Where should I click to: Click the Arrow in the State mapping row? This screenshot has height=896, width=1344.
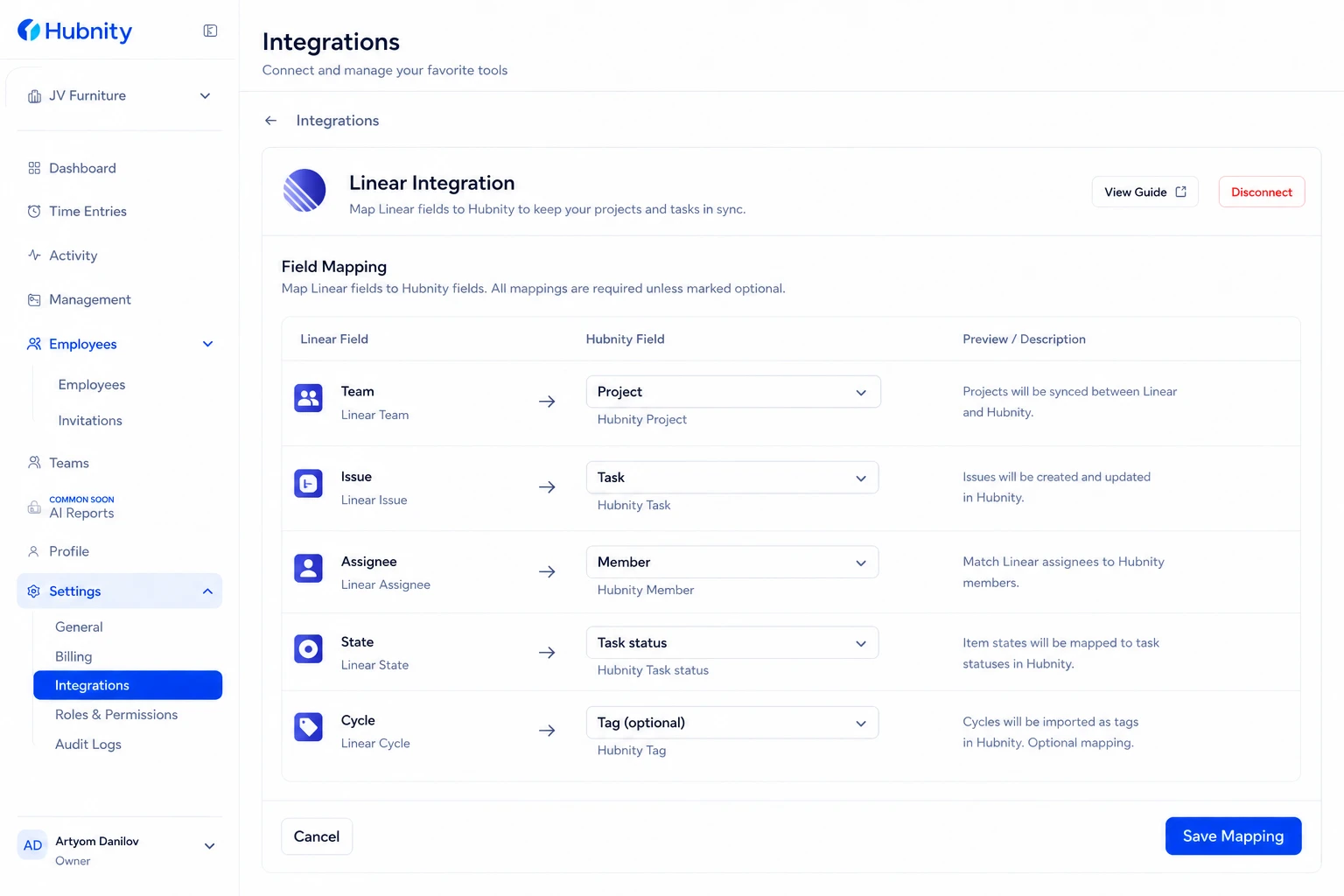547,653
